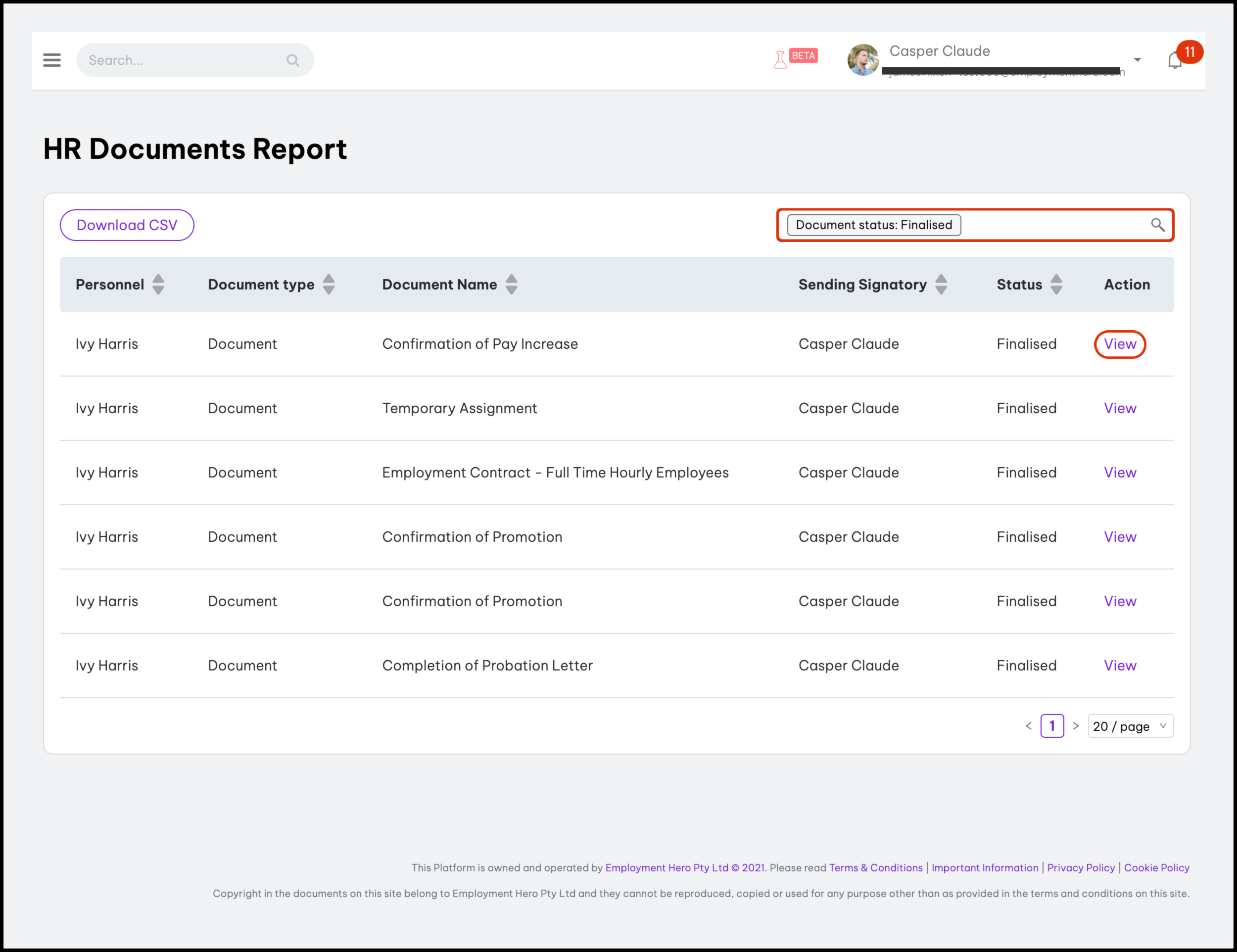
Task: Click the Casper Claude profile avatar
Action: coord(862,60)
